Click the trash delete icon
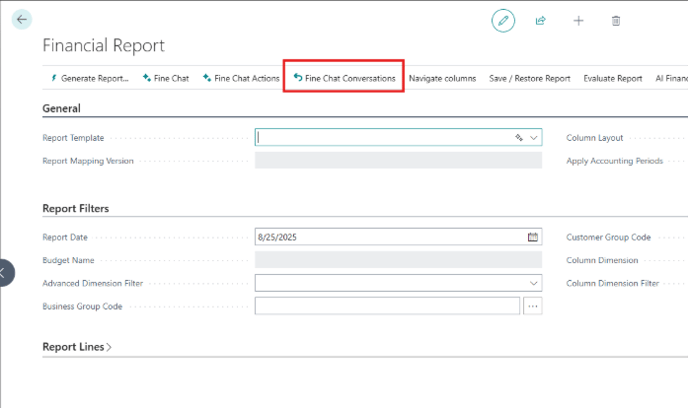 (616, 20)
